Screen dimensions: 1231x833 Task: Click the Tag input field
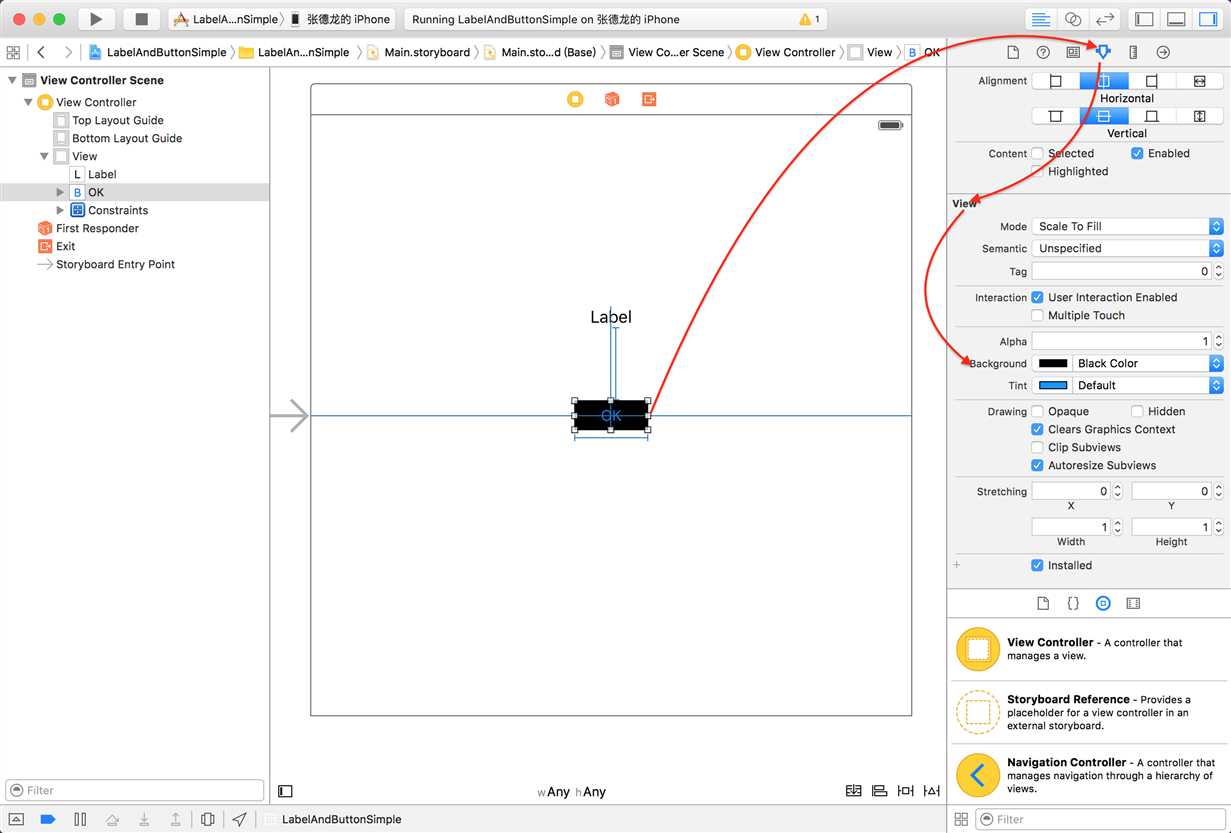1120,271
